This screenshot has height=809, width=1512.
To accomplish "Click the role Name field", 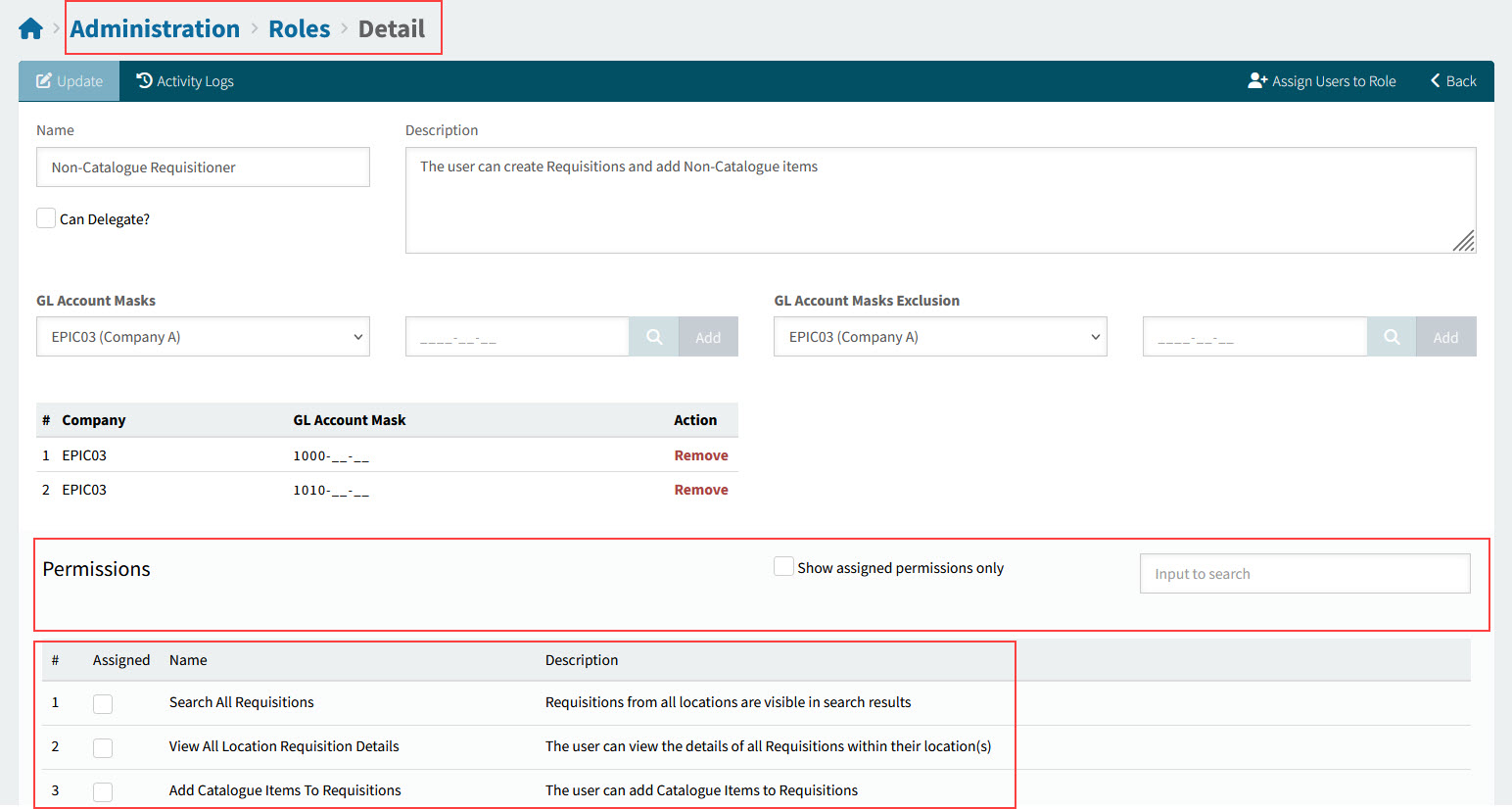I will [x=202, y=167].
